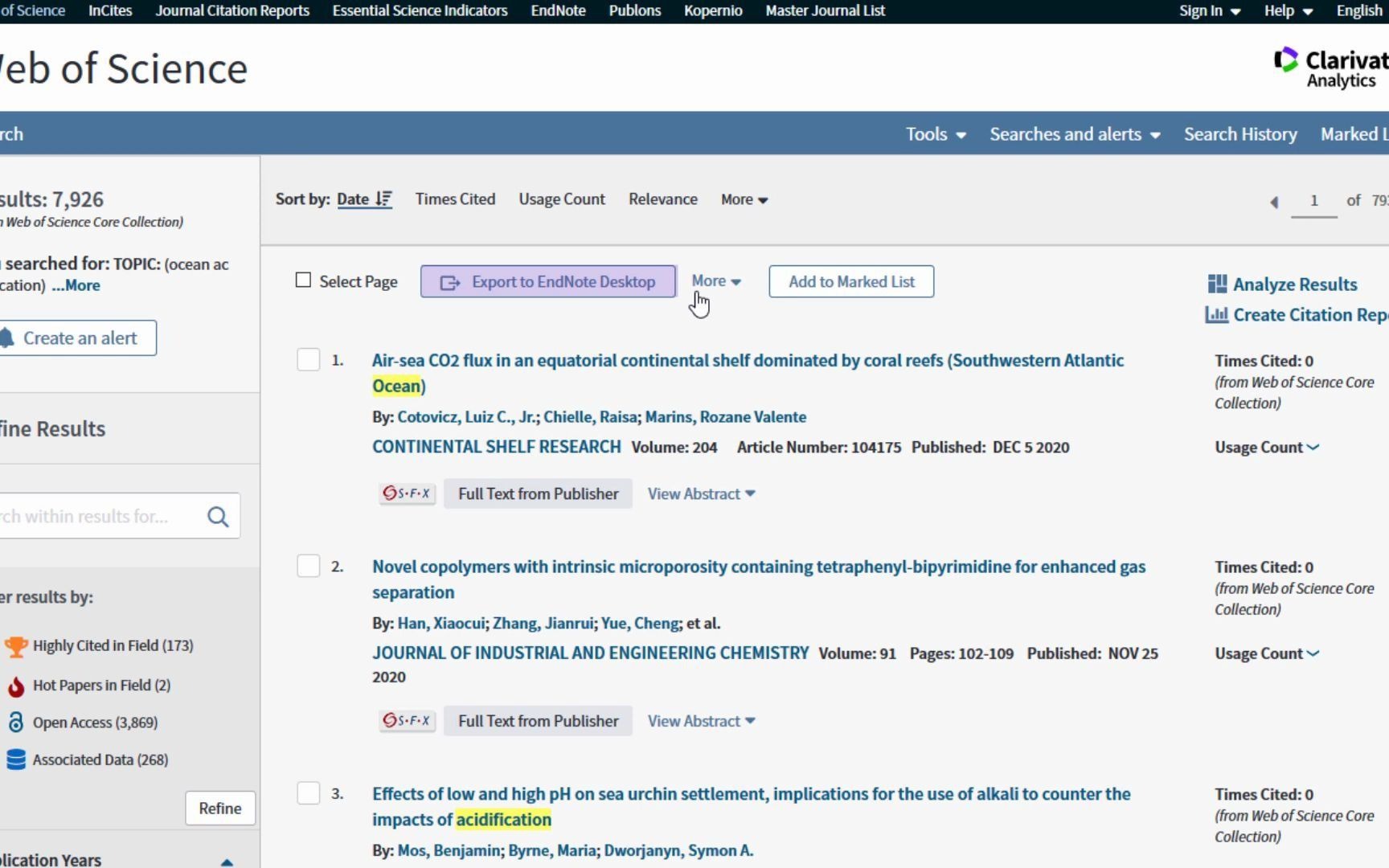Image resolution: width=1389 pixels, height=868 pixels.
Task: Open the Sign In menu
Action: coord(1210,11)
